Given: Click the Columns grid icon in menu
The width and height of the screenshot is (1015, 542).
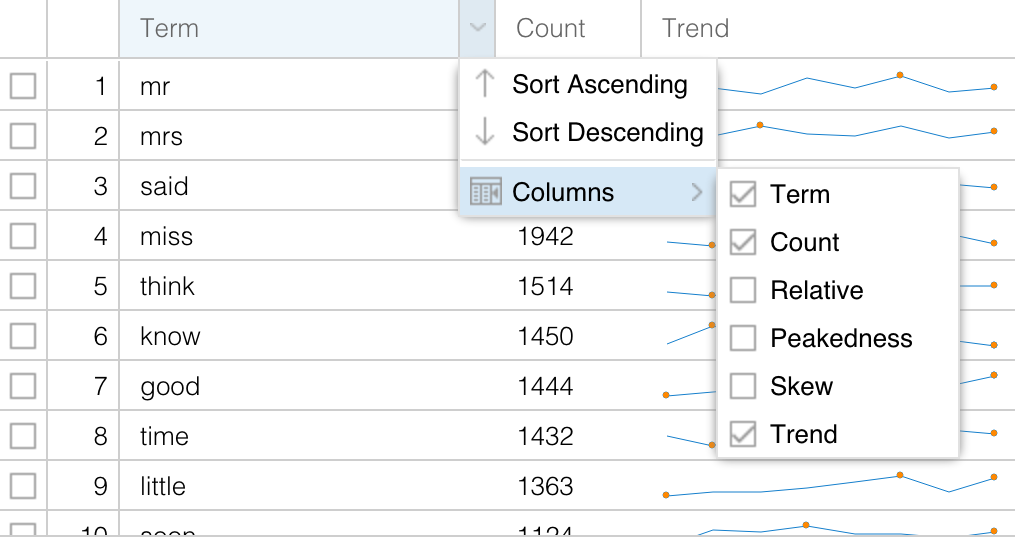Looking at the screenshot, I should 485,192.
